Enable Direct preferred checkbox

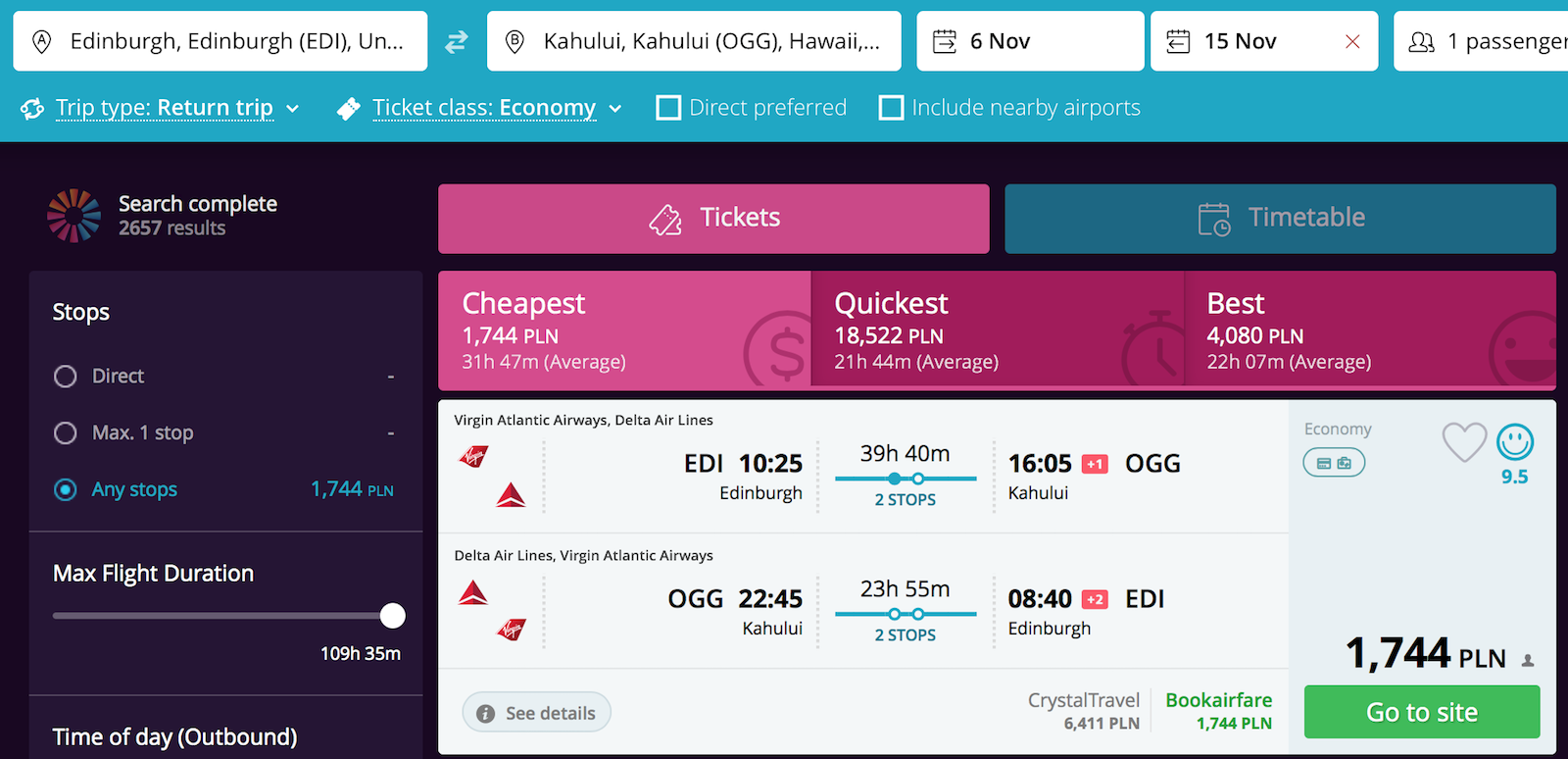[668, 107]
